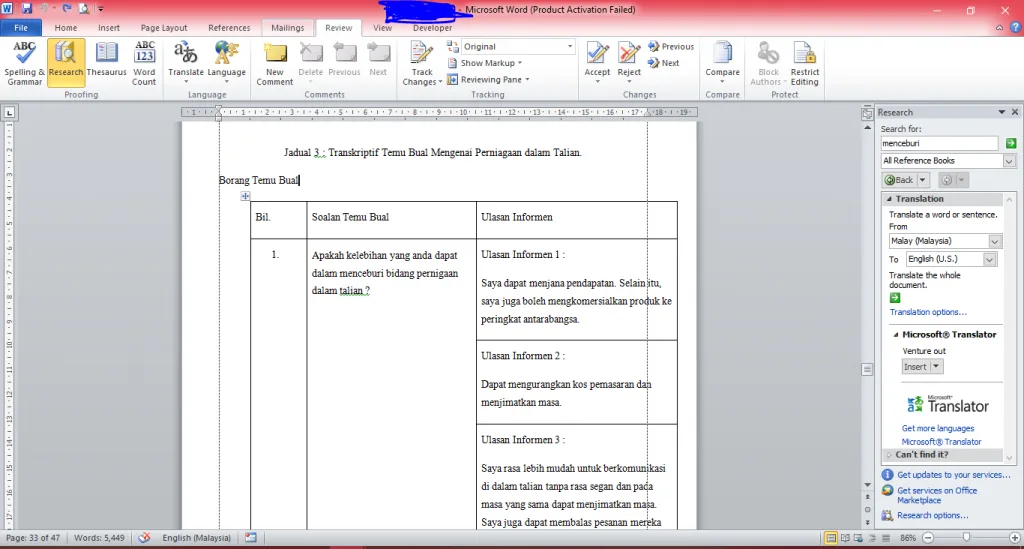Open the Language options button
This screenshot has width=1024, height=549.
click(x=227, y=63)
